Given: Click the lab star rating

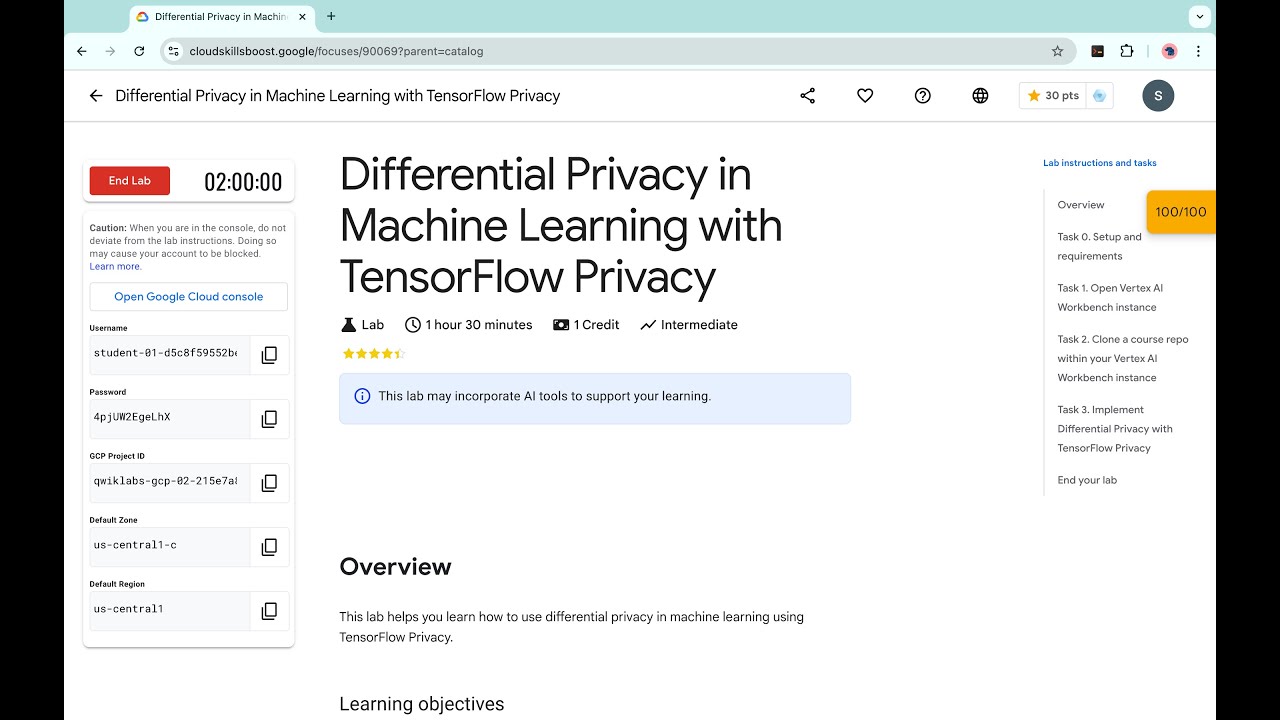Looking at the screenshot, I should pos(373,353).
